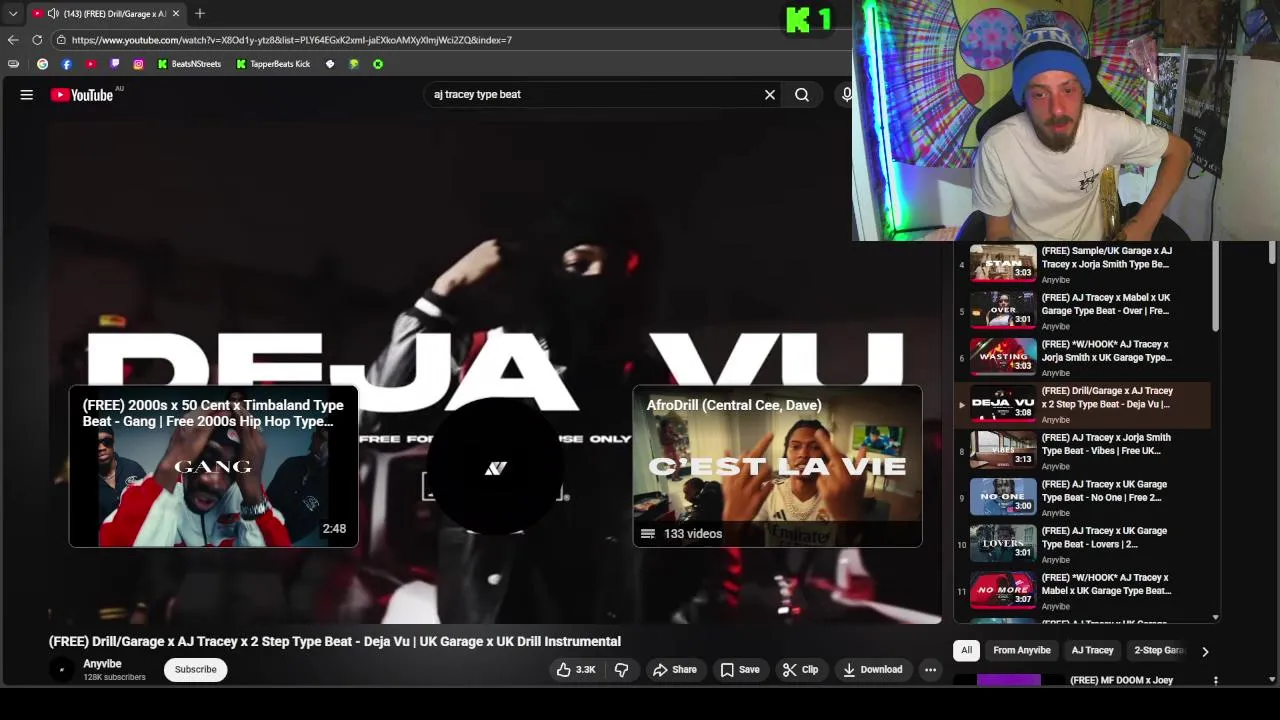Image resolution: width=1280 pixels, height=720 pixels.
Task: Play the 'No More' W/HOOK playlist item
Action: (1084, 590)
